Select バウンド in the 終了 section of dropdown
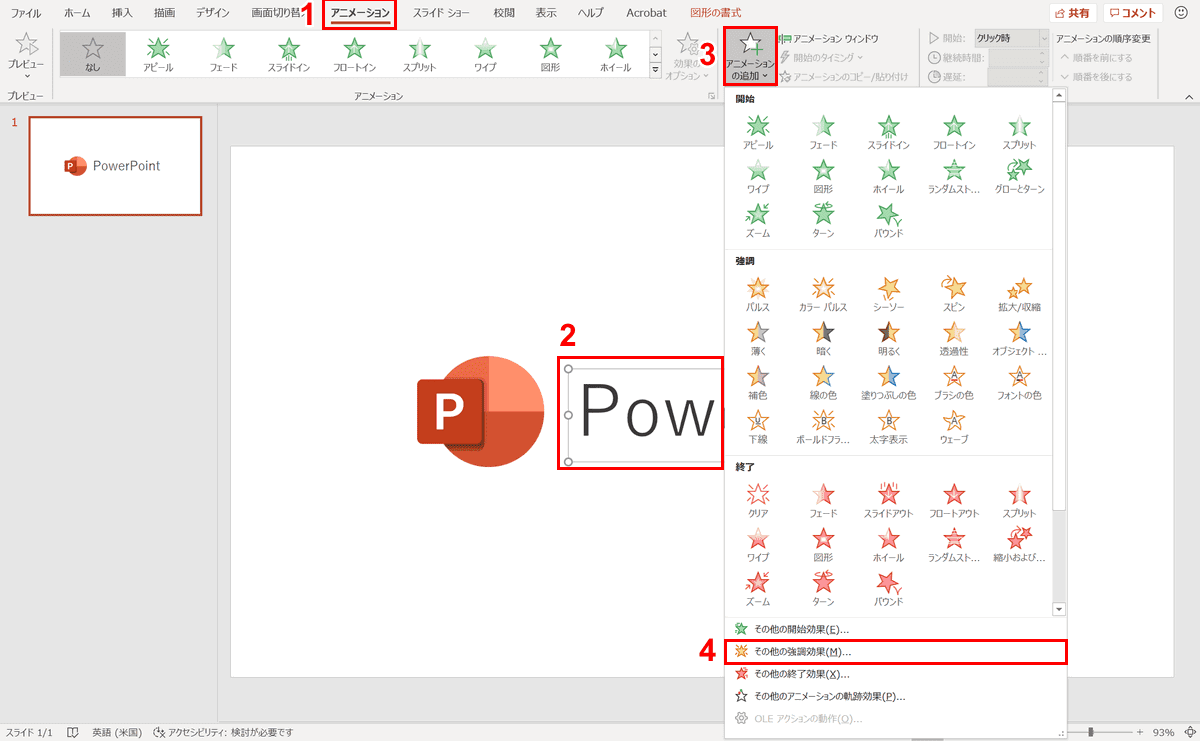 tap(888, 589)
